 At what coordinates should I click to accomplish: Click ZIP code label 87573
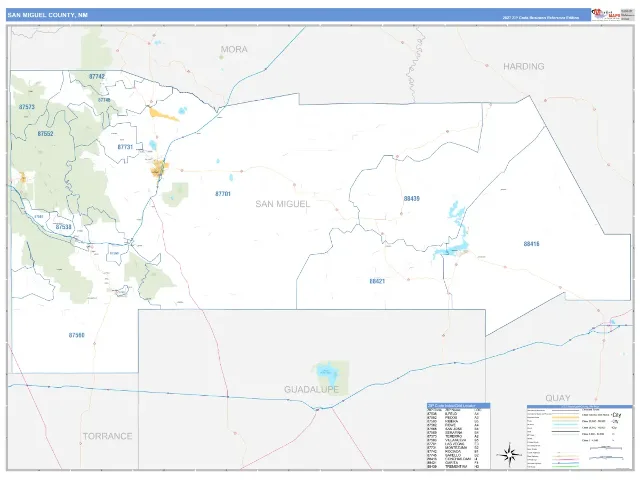[27, 107]
